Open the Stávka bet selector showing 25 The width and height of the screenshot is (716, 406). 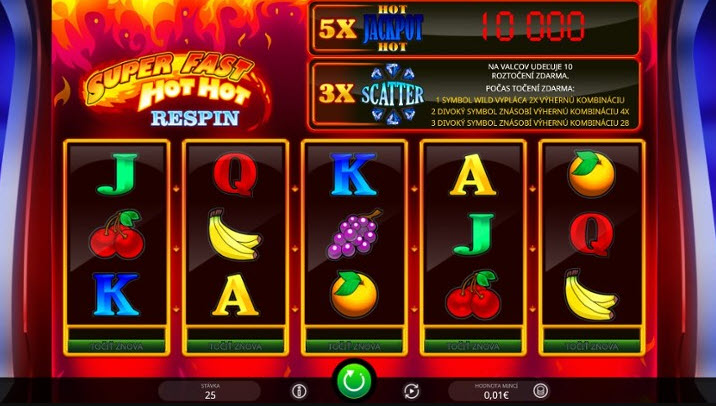point(210,391)
